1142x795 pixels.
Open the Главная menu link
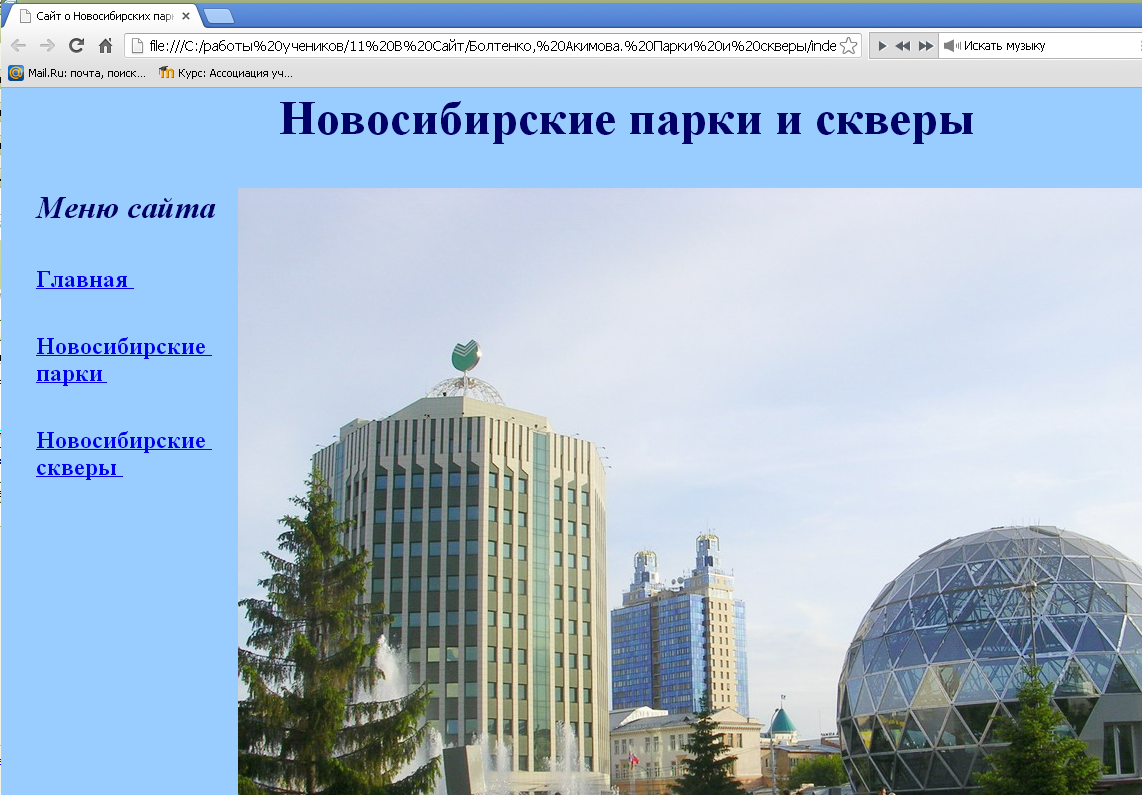click(83, 280)
